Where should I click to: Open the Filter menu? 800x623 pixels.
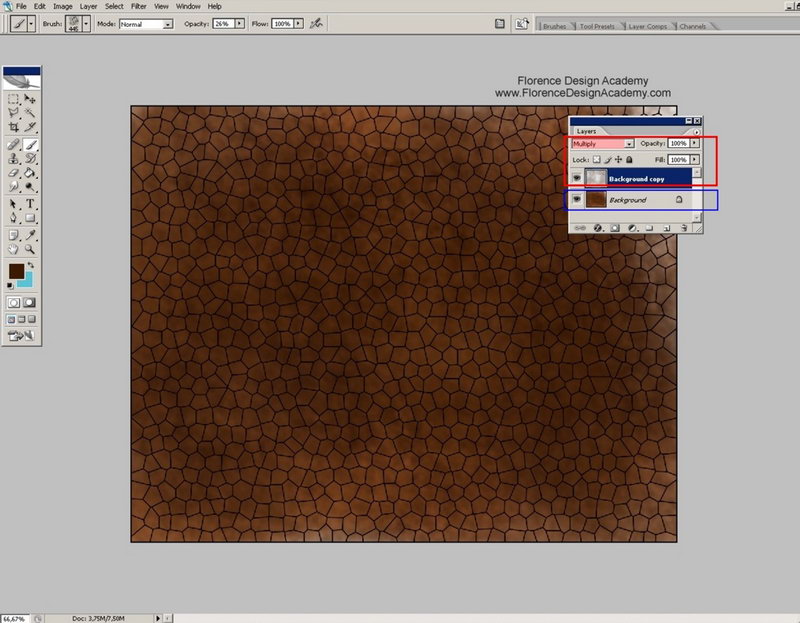[x=138, y=6]
